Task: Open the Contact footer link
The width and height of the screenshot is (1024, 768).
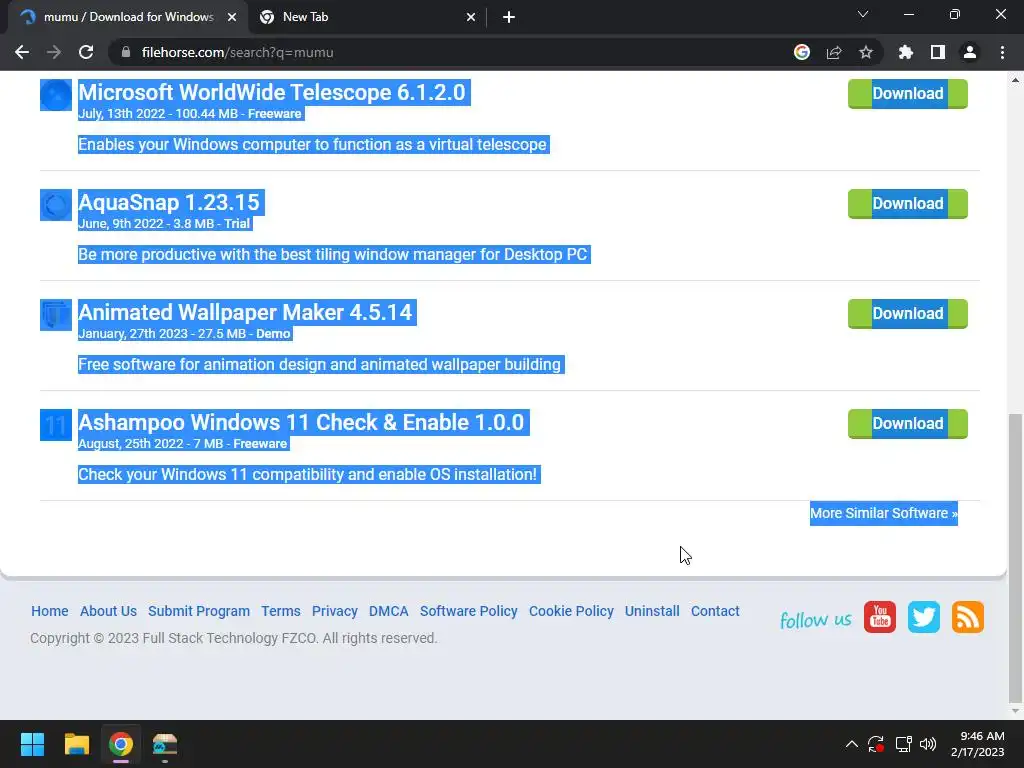Action: pyautogui.click(x=715, y=611)
